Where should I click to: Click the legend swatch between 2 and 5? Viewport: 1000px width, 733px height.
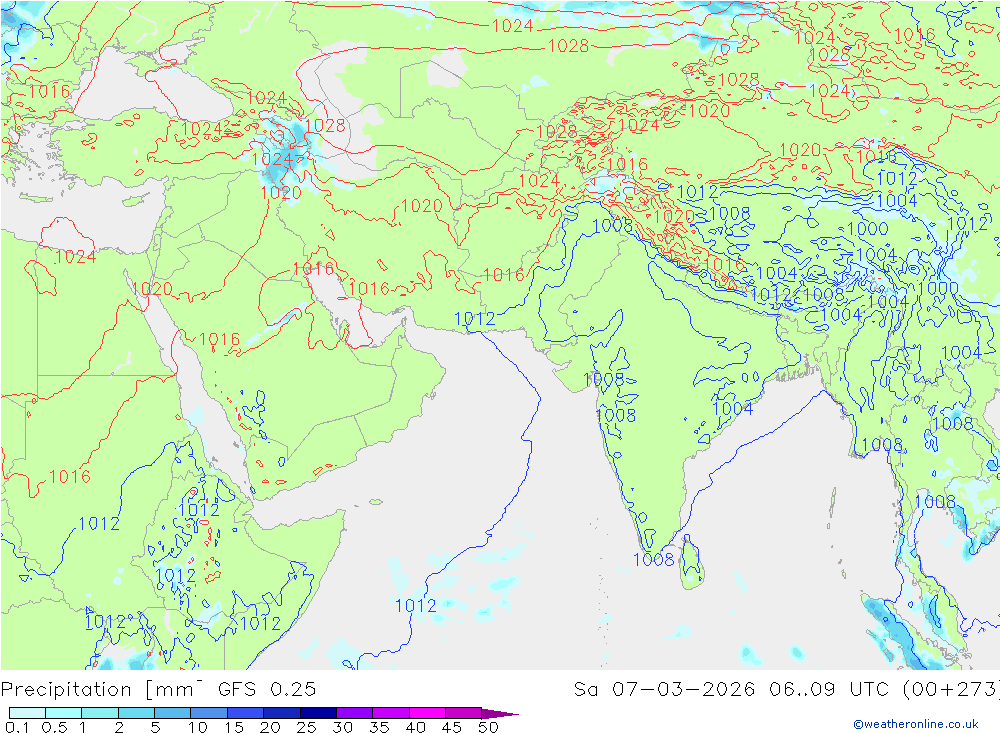pos(136,713)
